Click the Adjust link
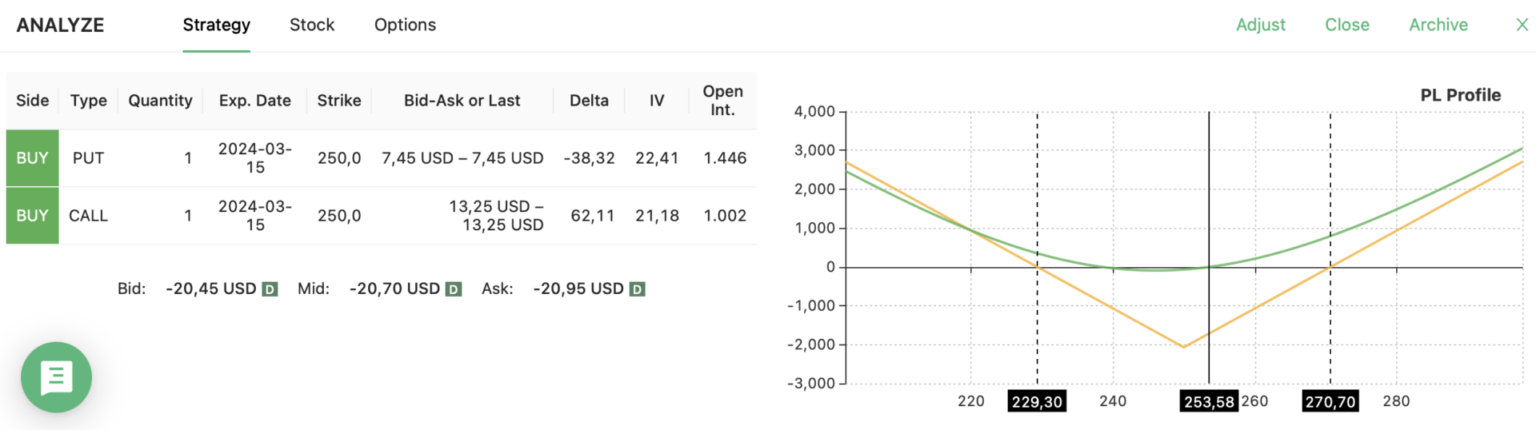This screenshot has height=430, width=1536. coord(1260,25)
